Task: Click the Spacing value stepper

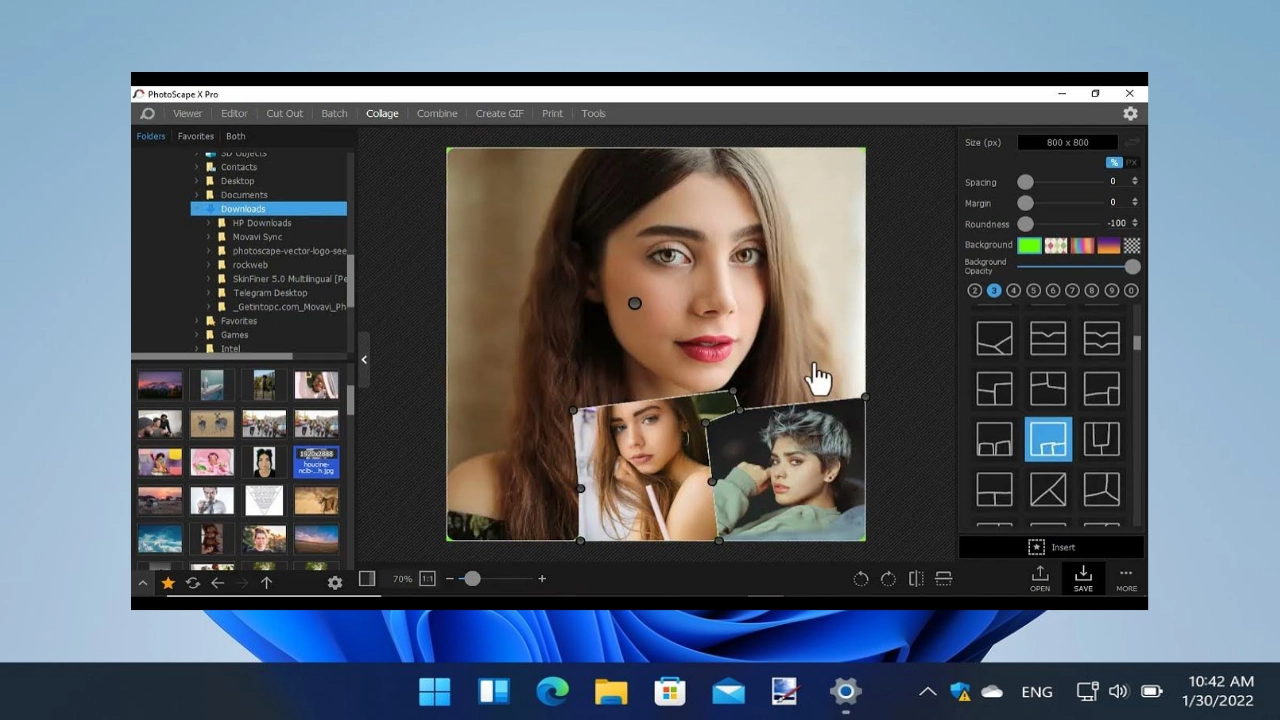Action: (1134, 182)
